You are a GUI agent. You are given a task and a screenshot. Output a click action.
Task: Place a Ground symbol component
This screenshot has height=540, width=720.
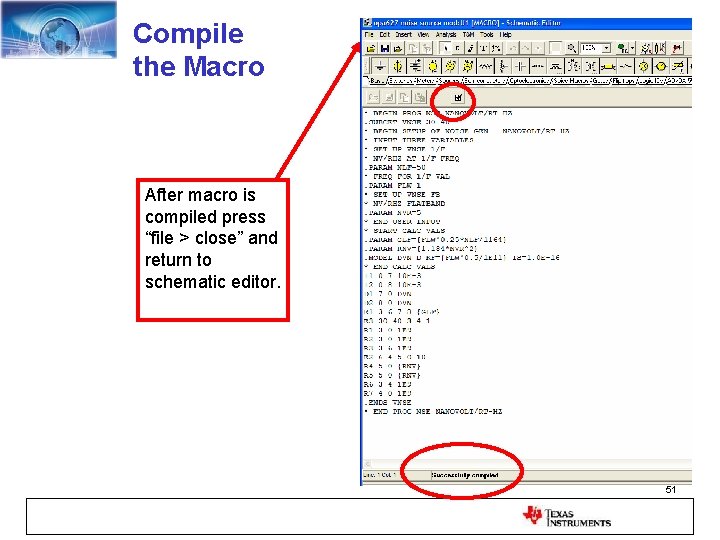click(380, 67)
